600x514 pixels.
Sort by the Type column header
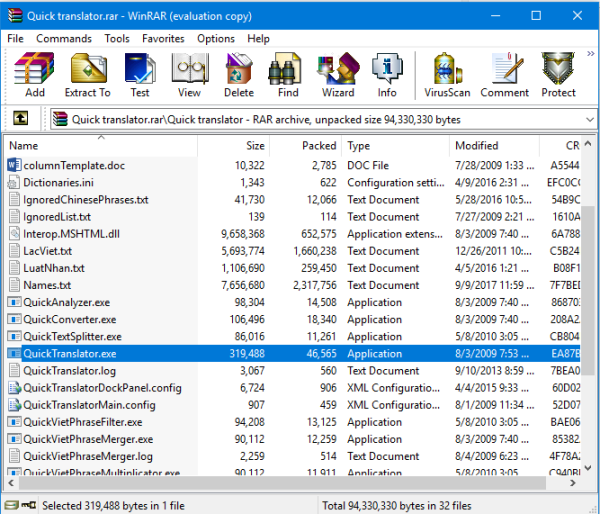pos(395,145)
